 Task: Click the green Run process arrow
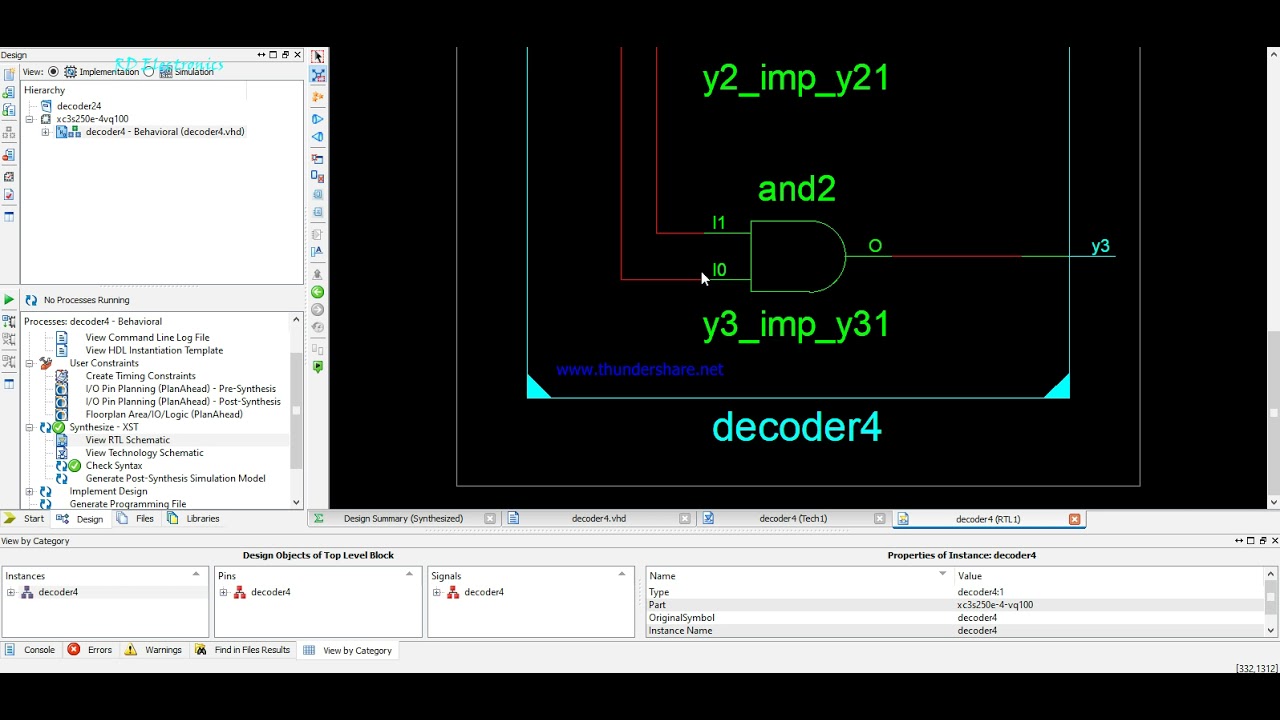(x=9, y=300)
